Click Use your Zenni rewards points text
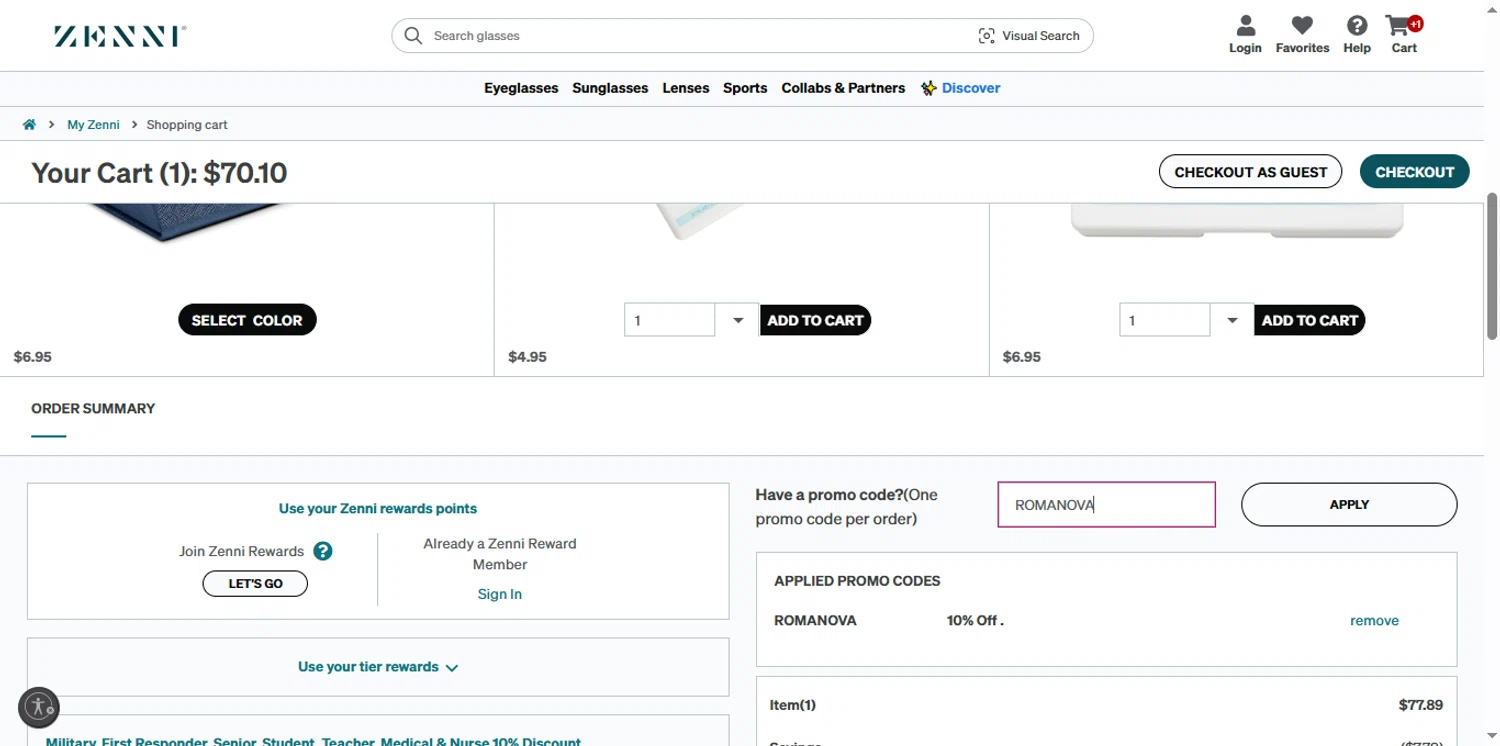 (x=378, y=508)
